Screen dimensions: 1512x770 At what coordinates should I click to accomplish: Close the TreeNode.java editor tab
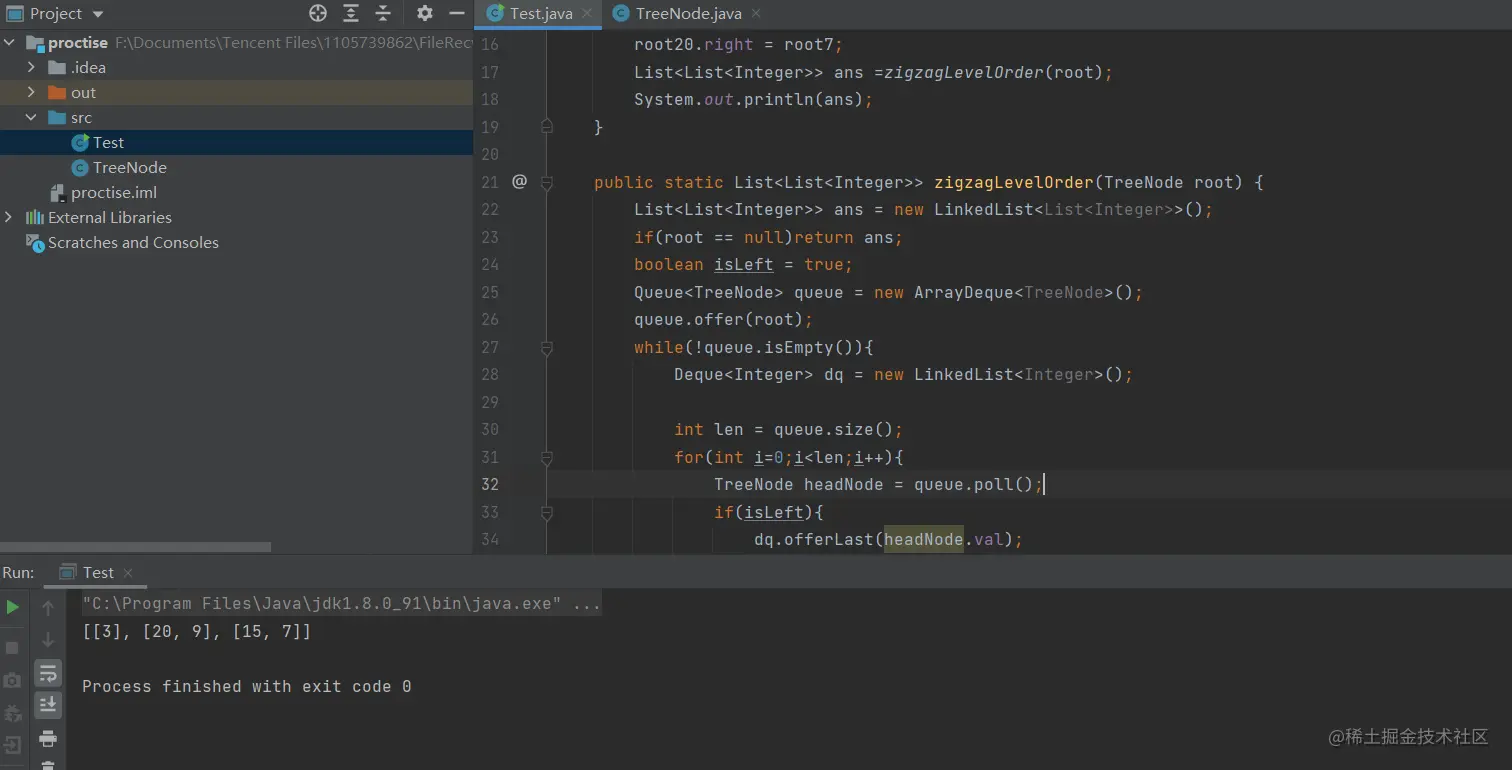point(755,13)
